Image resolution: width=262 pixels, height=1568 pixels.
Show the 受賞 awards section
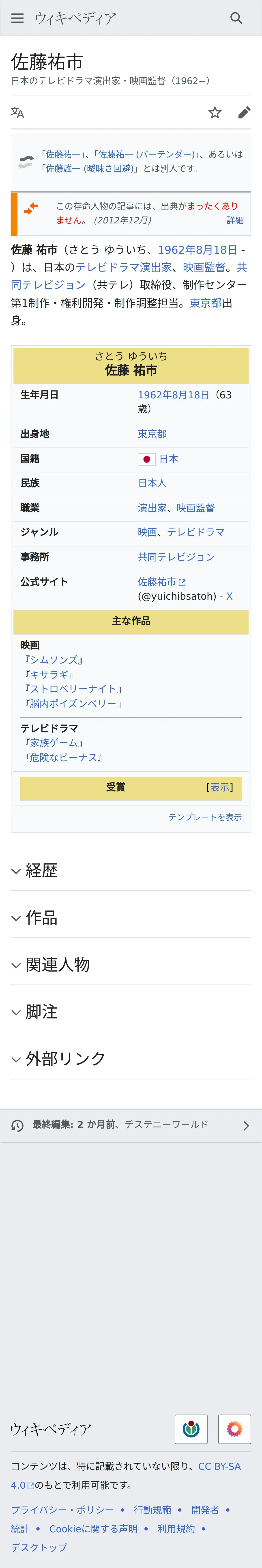(x=219, y=787)
